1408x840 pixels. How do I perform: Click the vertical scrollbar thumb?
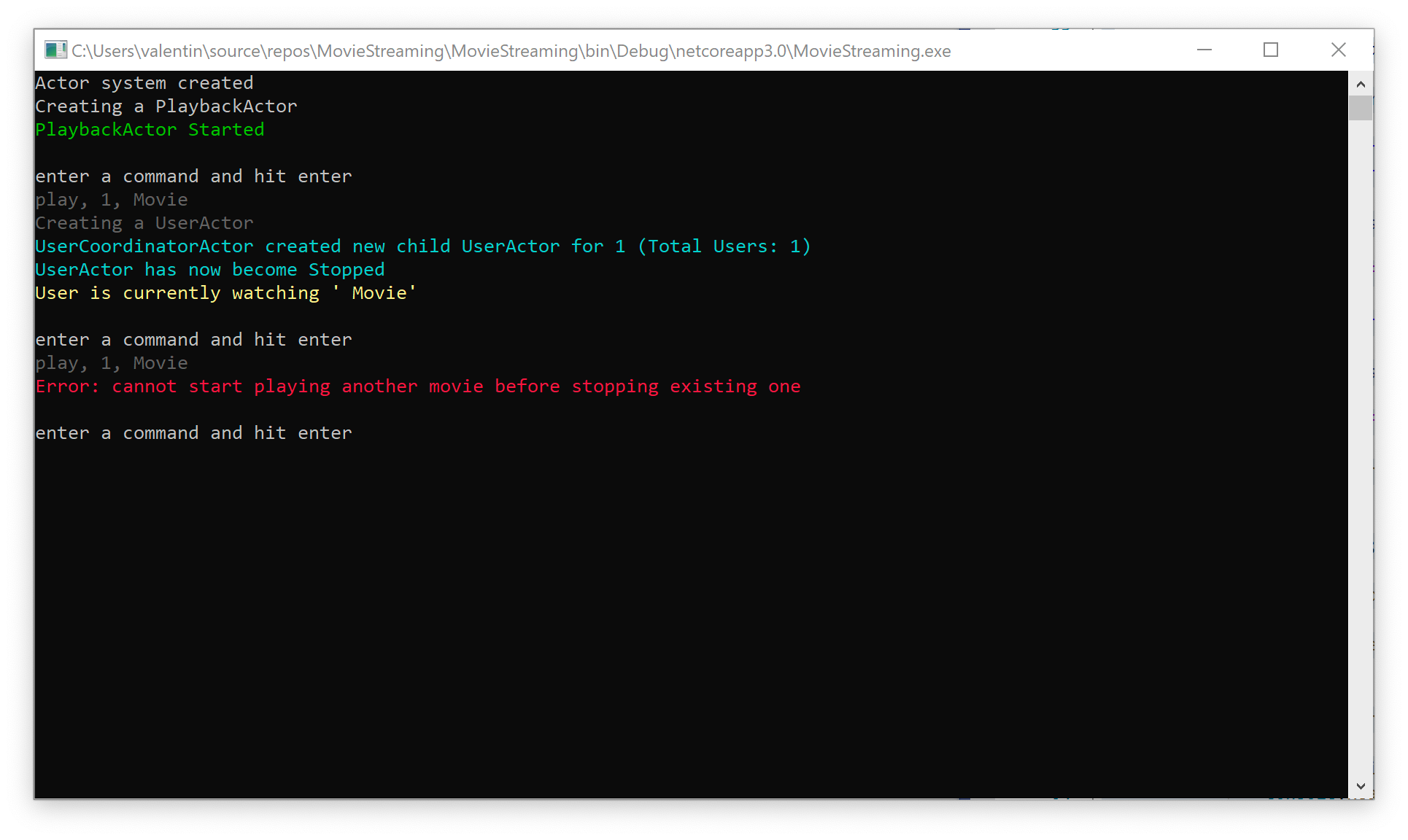click(1361, 108)
